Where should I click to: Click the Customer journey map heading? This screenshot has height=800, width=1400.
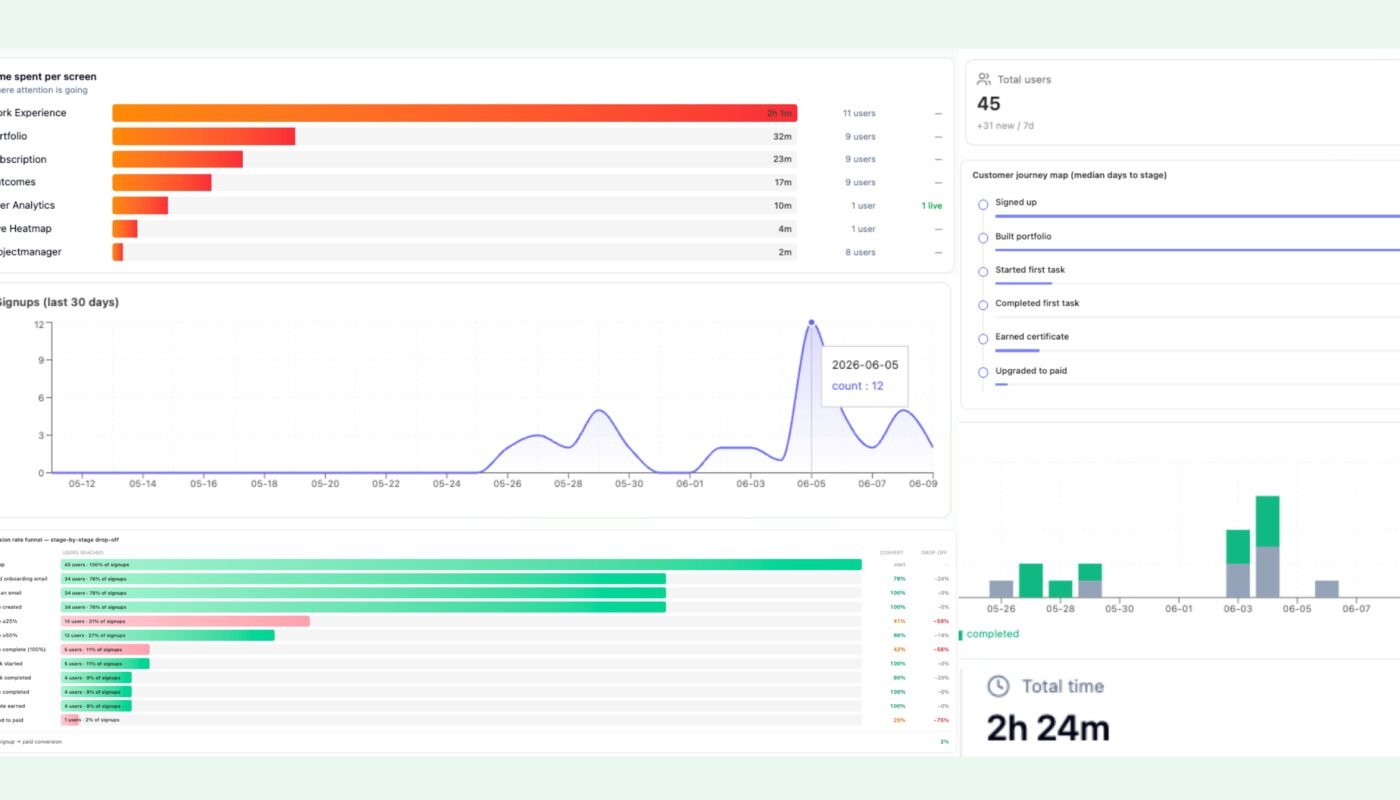[1069, 175]
